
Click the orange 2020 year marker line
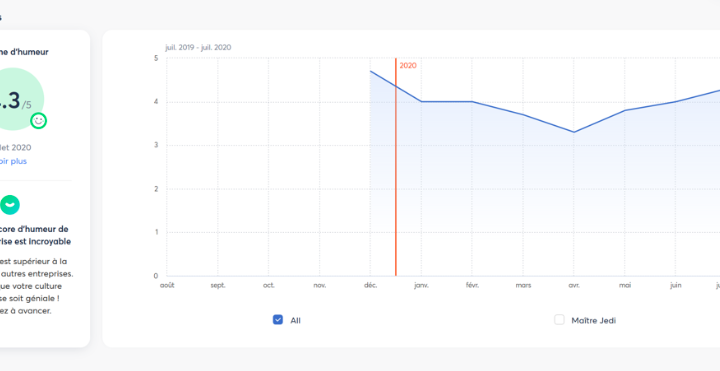pos(395,167)
